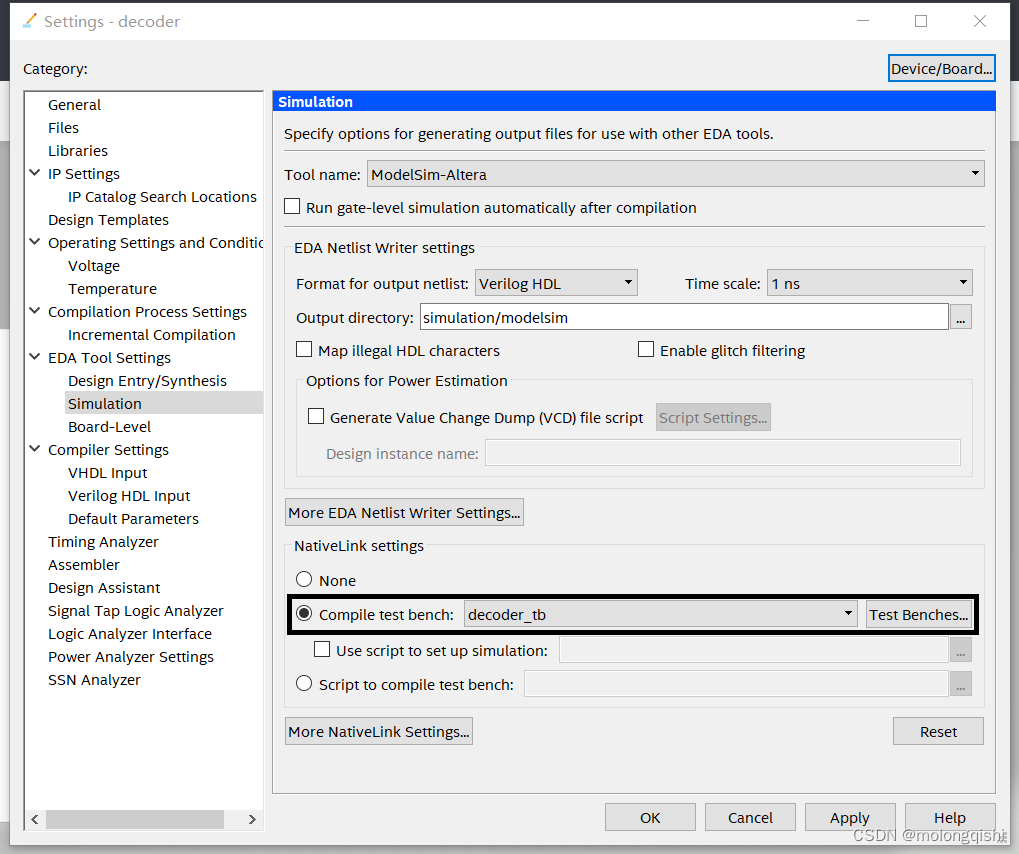Browse for output directory with ellipsis button

tap(961, 317)
